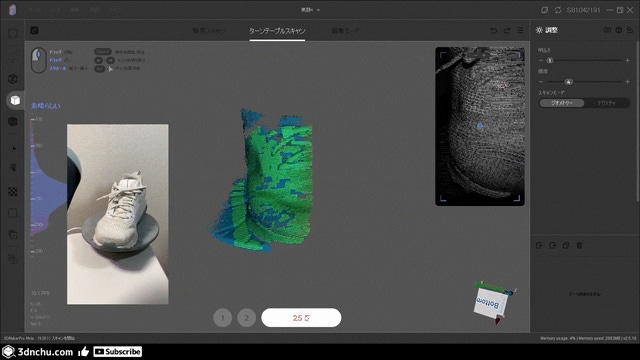Click 3DMakerPro Mole in the status bar

[x=19, y=338]
